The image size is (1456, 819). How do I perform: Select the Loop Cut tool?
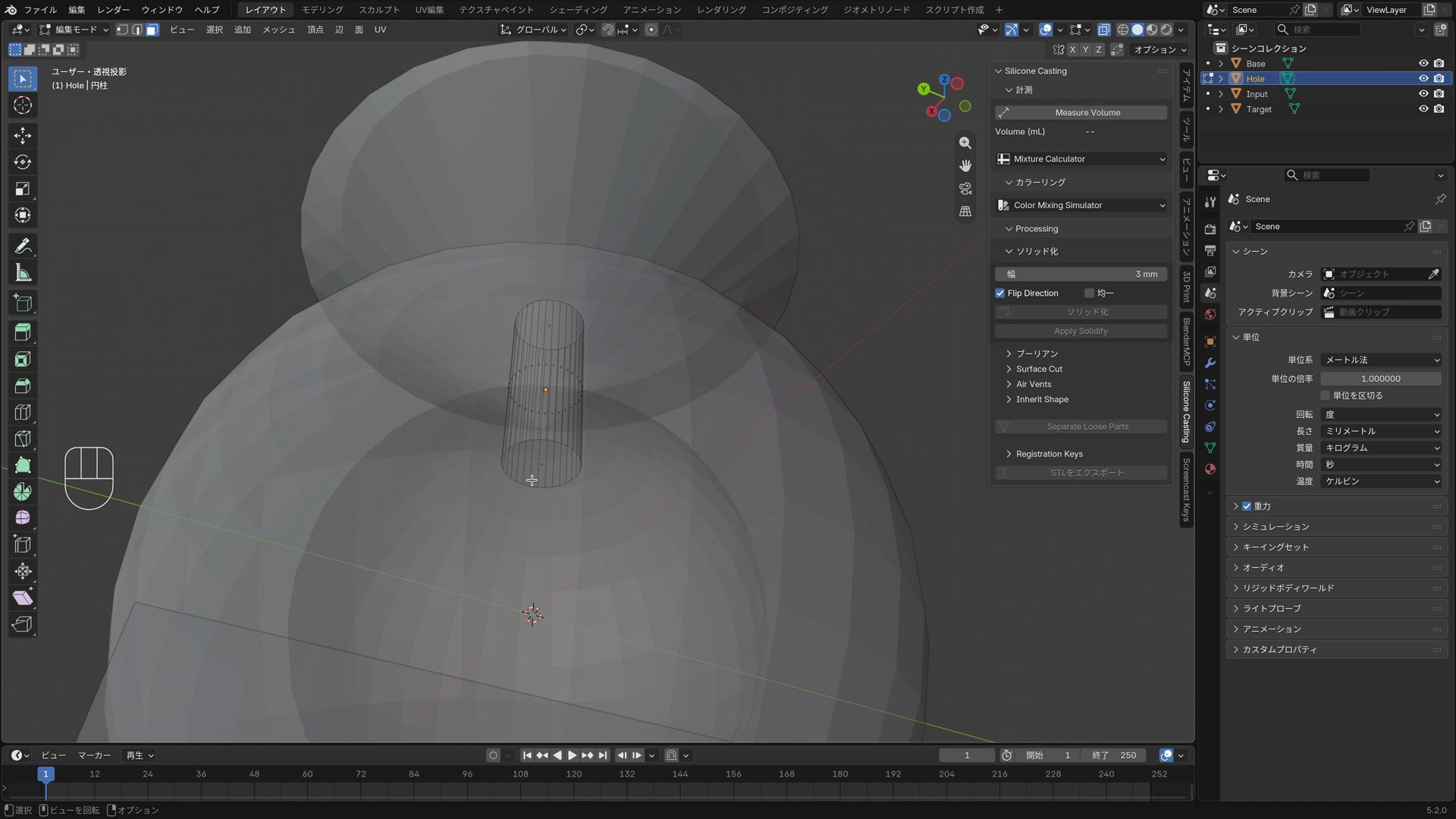click(23, 413)
